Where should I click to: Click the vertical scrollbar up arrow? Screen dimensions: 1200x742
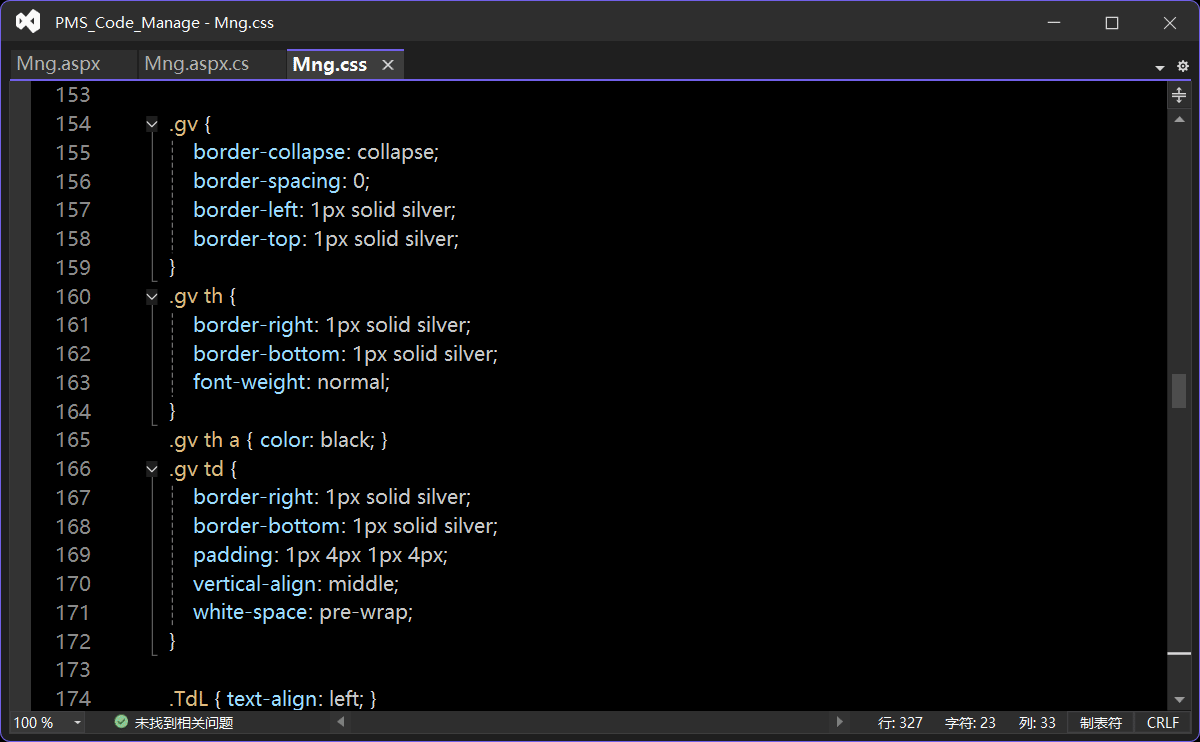pos(1179,119)
